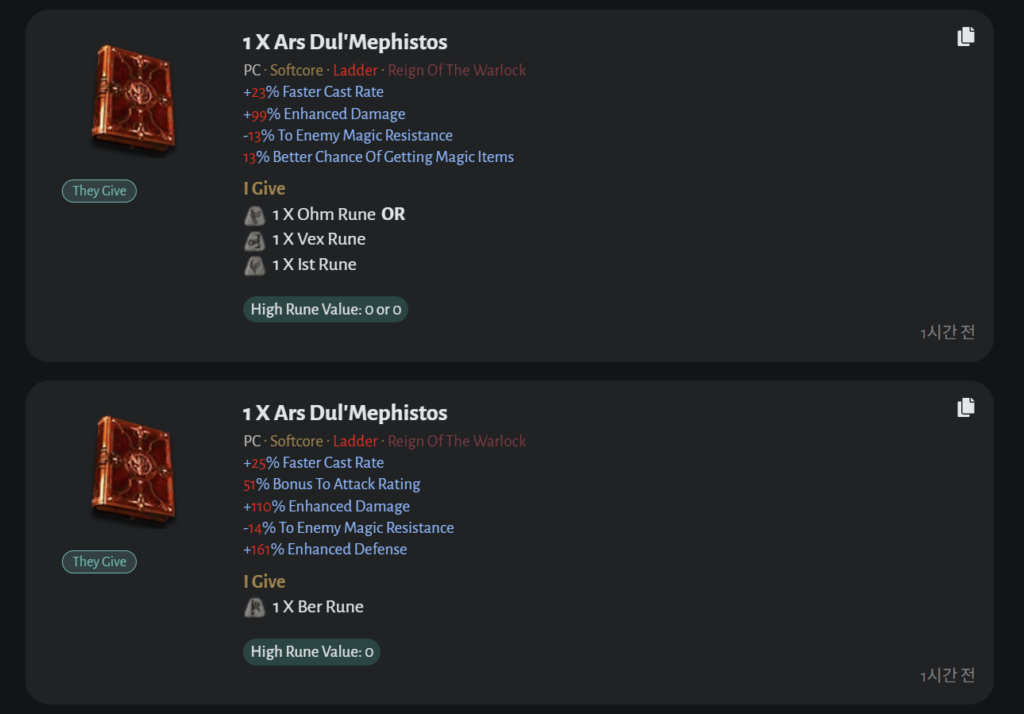Click the Ber Rune icon
Screen dimensions: 1024x714
pyautogui.click(x=254, y=607)
